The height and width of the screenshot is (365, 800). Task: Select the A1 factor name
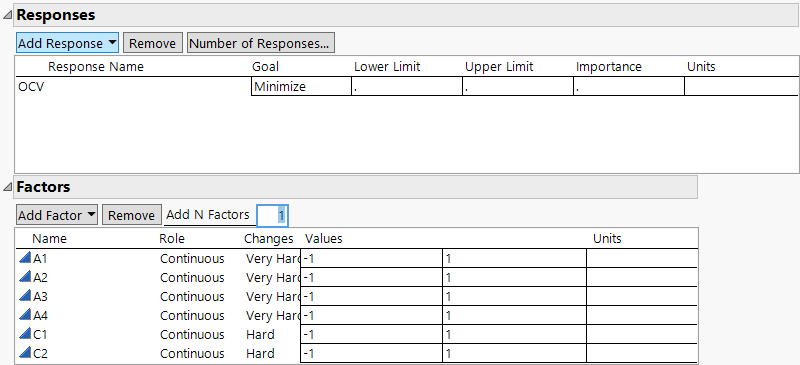coord(40,259)
